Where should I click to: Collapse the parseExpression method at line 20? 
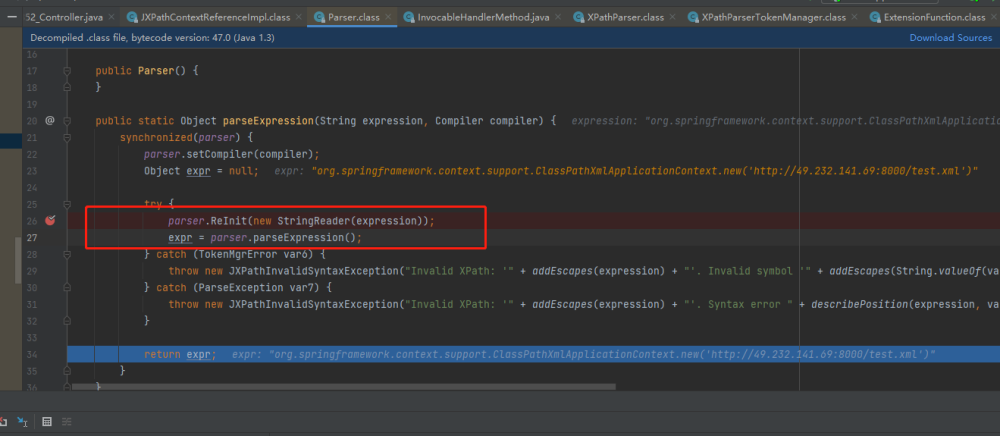pyautogui.click(x=67, y=120)
